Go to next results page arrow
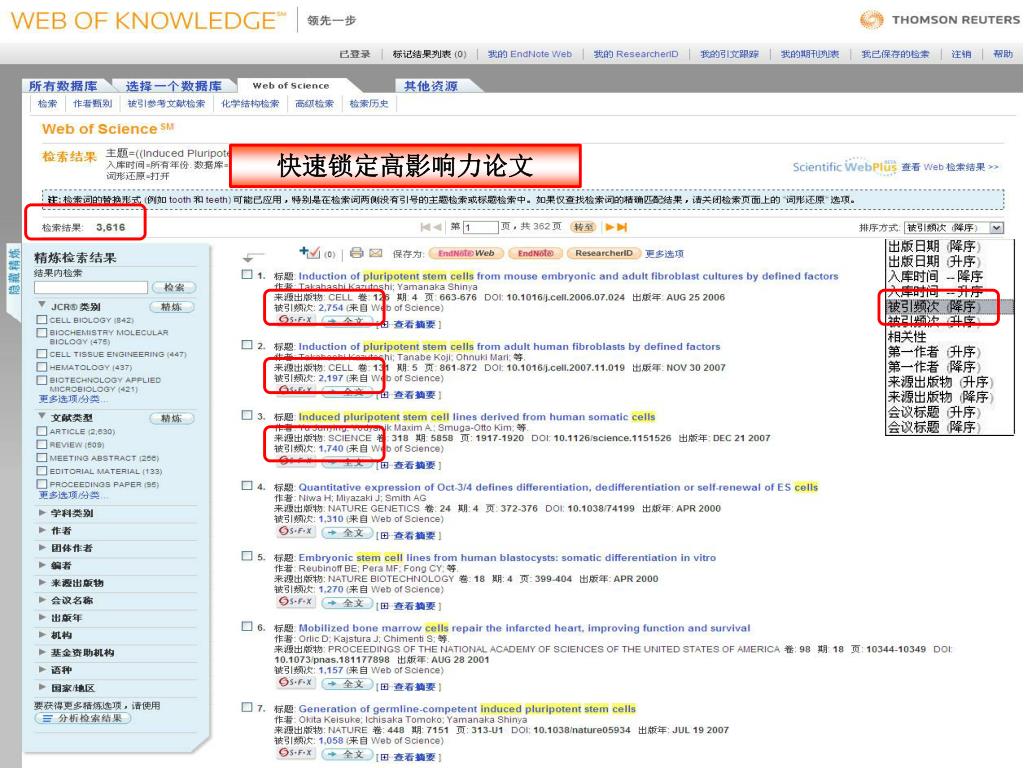This screenshot has height=768, width=1024. point(609,227)
